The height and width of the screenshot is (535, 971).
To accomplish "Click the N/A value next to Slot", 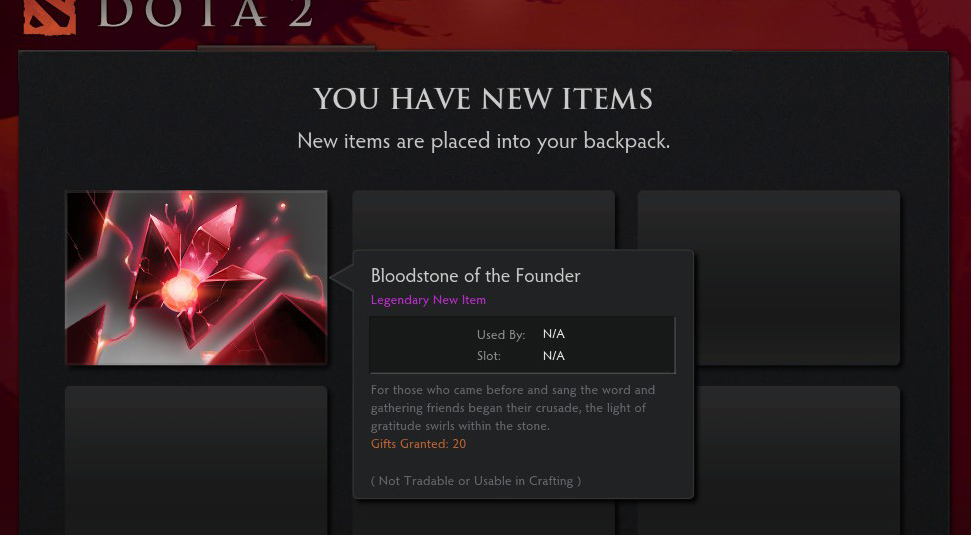I will pyautogui.click(x=554, y=356).
